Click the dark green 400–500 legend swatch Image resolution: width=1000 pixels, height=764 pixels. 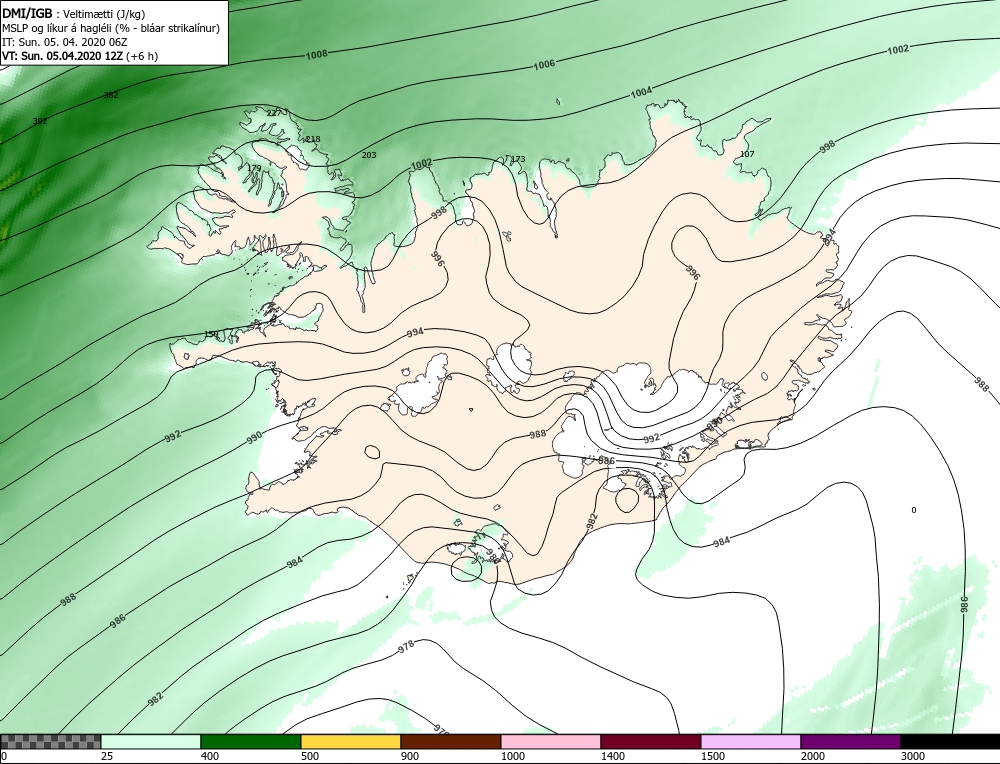[x=251, y=742]
